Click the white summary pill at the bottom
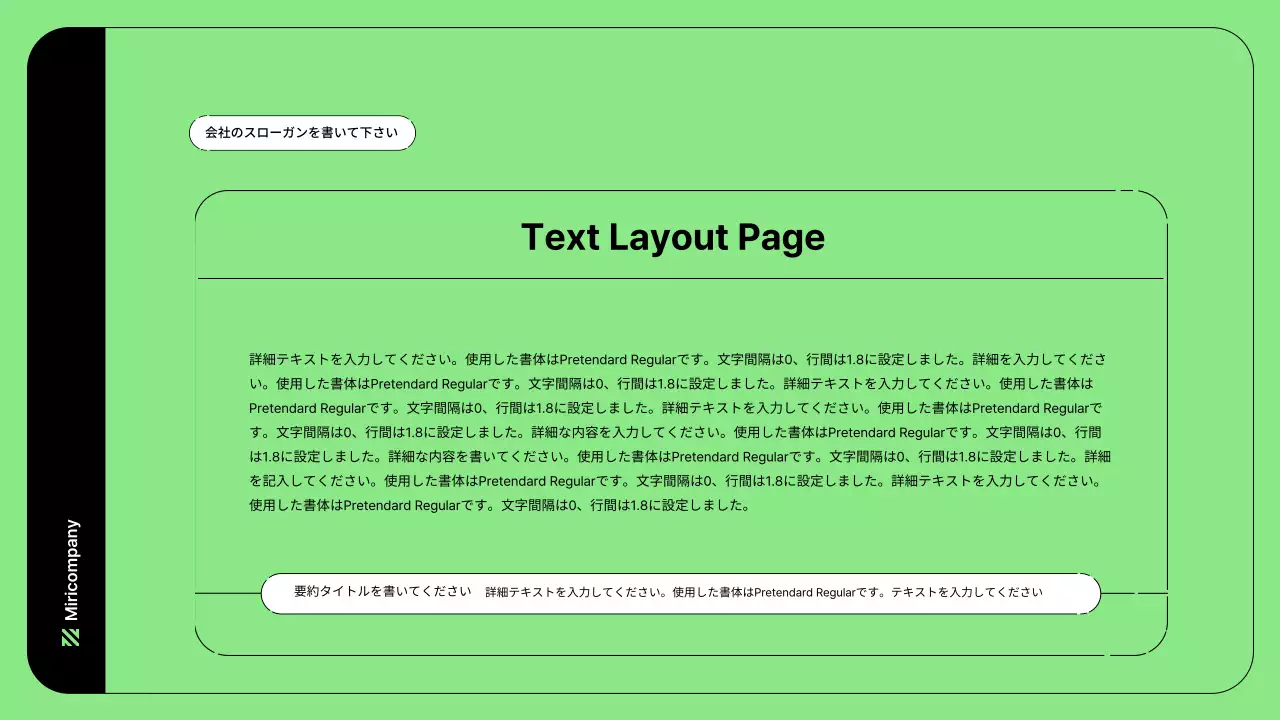Screen dimensions: 1280x720 680,593
